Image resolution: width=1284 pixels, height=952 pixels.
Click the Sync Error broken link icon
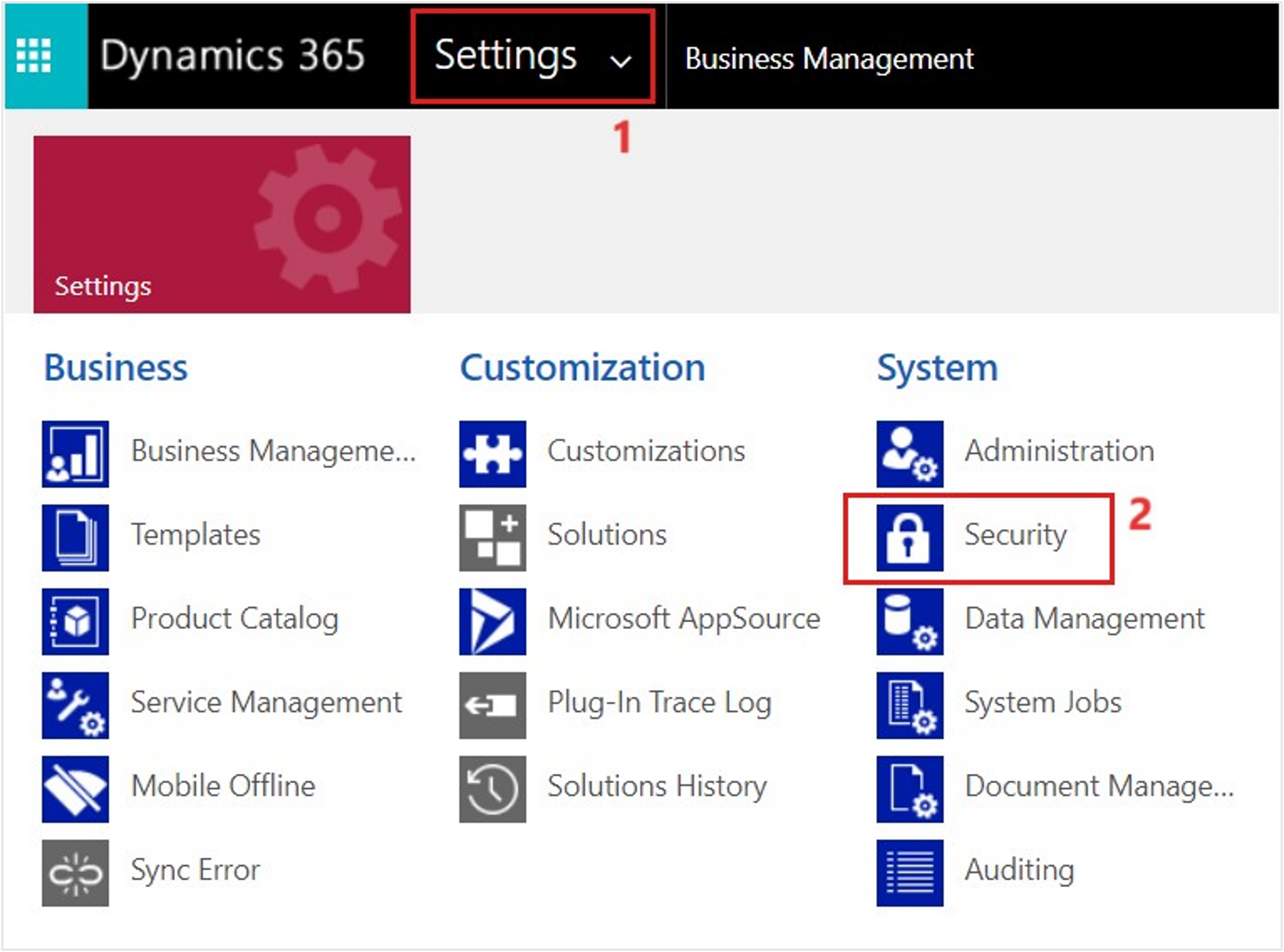75,873
